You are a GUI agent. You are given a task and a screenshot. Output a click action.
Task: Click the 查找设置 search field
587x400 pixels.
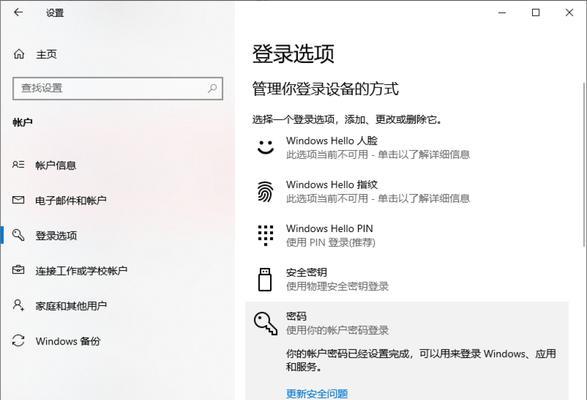118,88
